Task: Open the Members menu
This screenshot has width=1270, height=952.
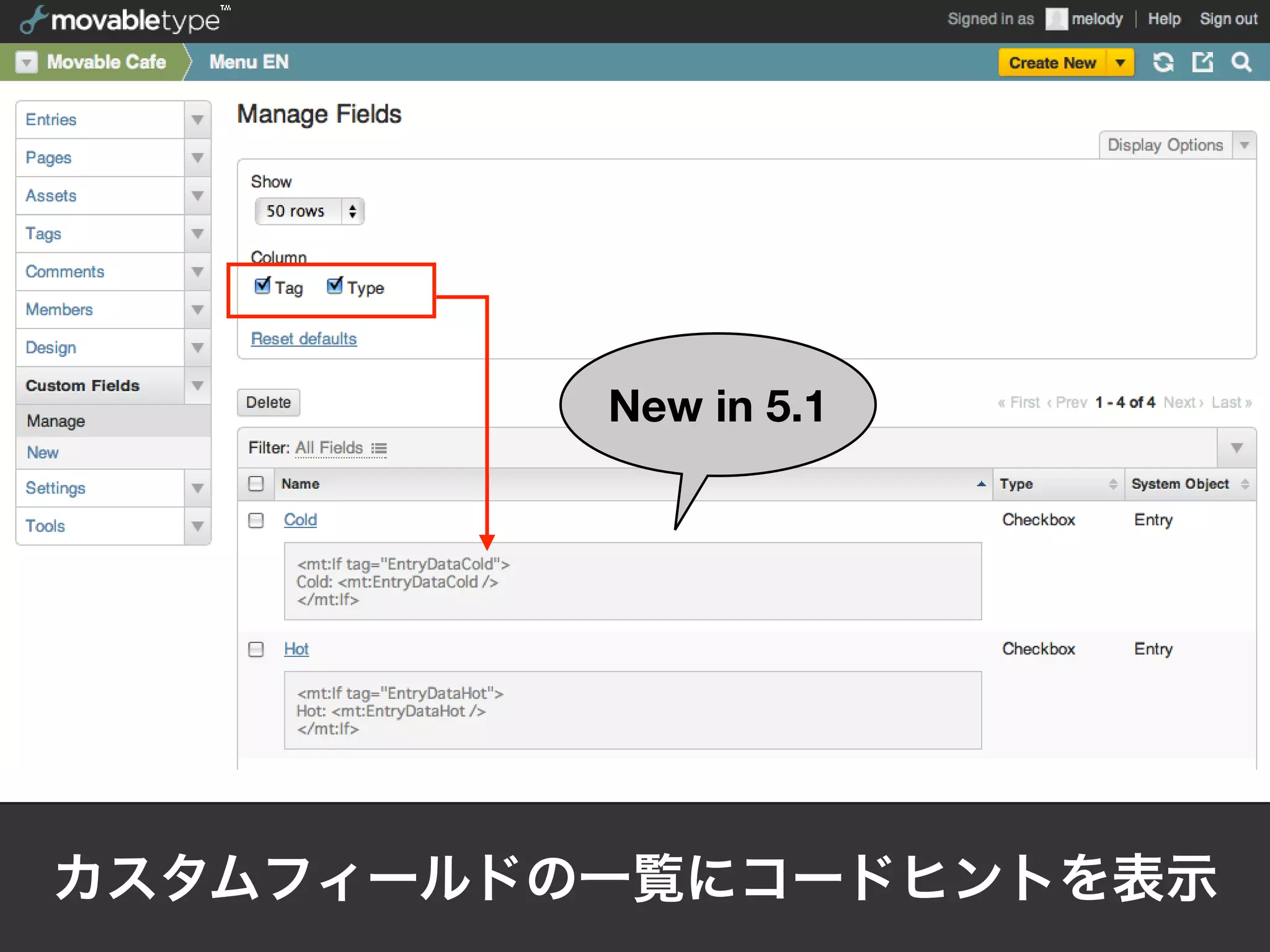Action: (x=100, y=309)
